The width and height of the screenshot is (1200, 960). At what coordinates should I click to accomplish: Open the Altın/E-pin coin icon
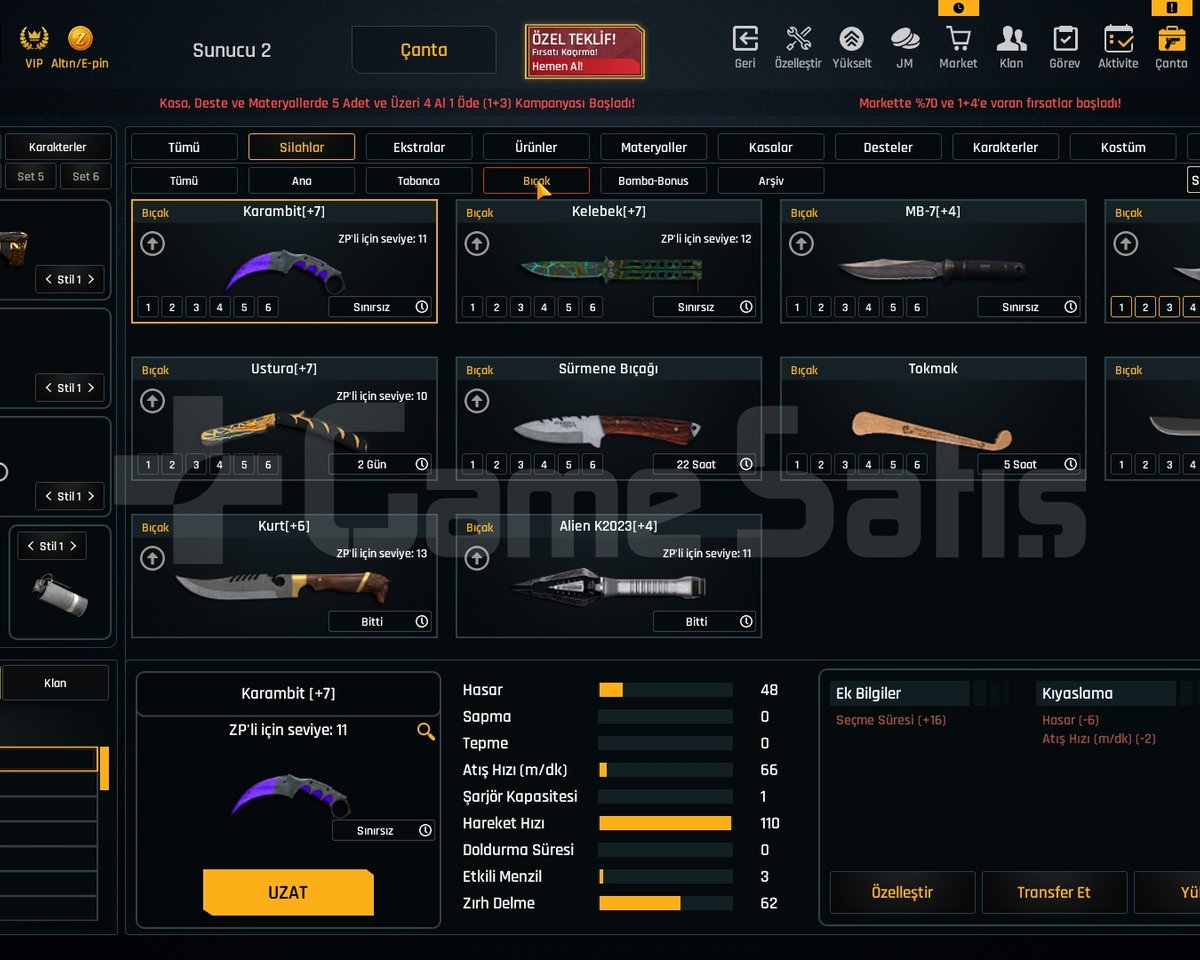(x=80, y=39)
